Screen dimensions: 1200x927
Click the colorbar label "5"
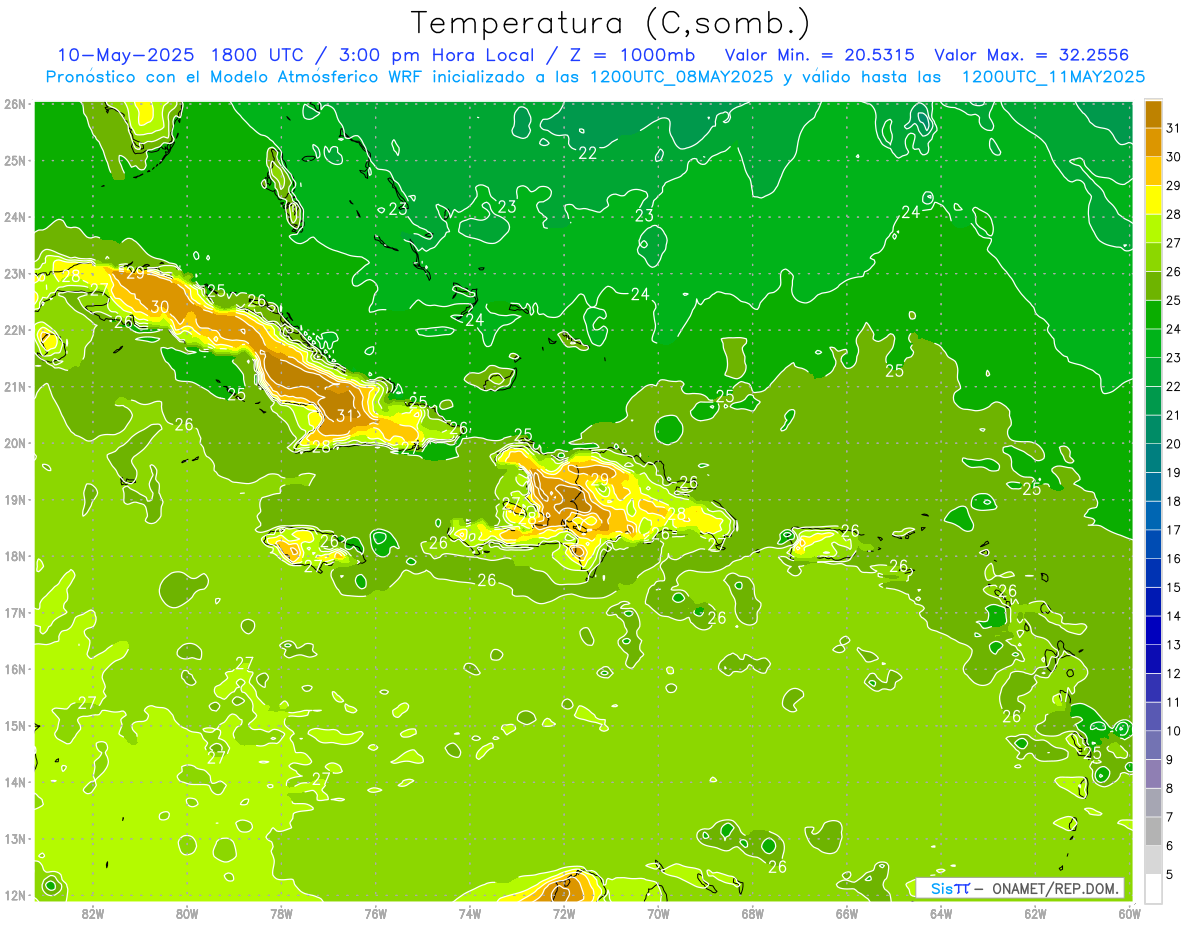click(1170, 875)
